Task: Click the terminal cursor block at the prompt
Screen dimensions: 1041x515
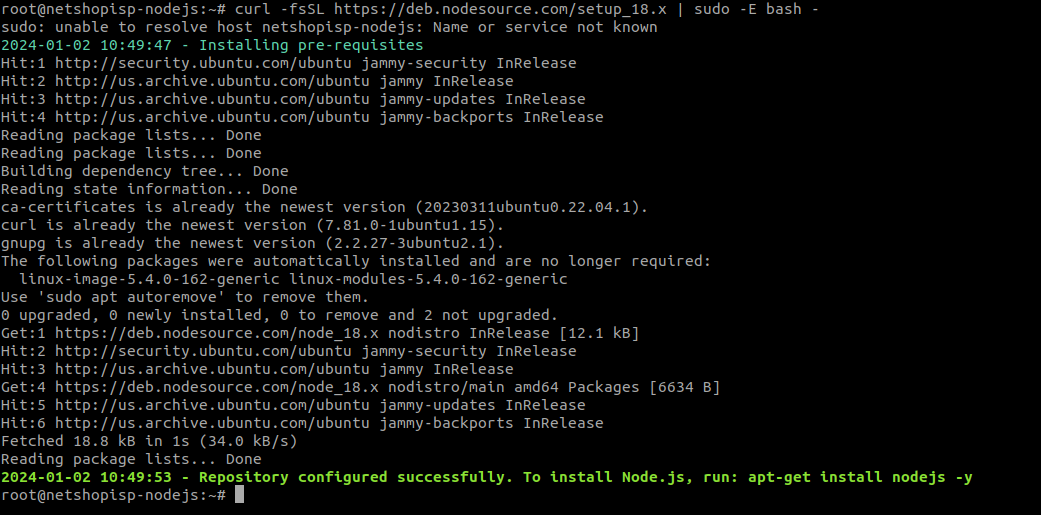Action: (x=240, y=495)
